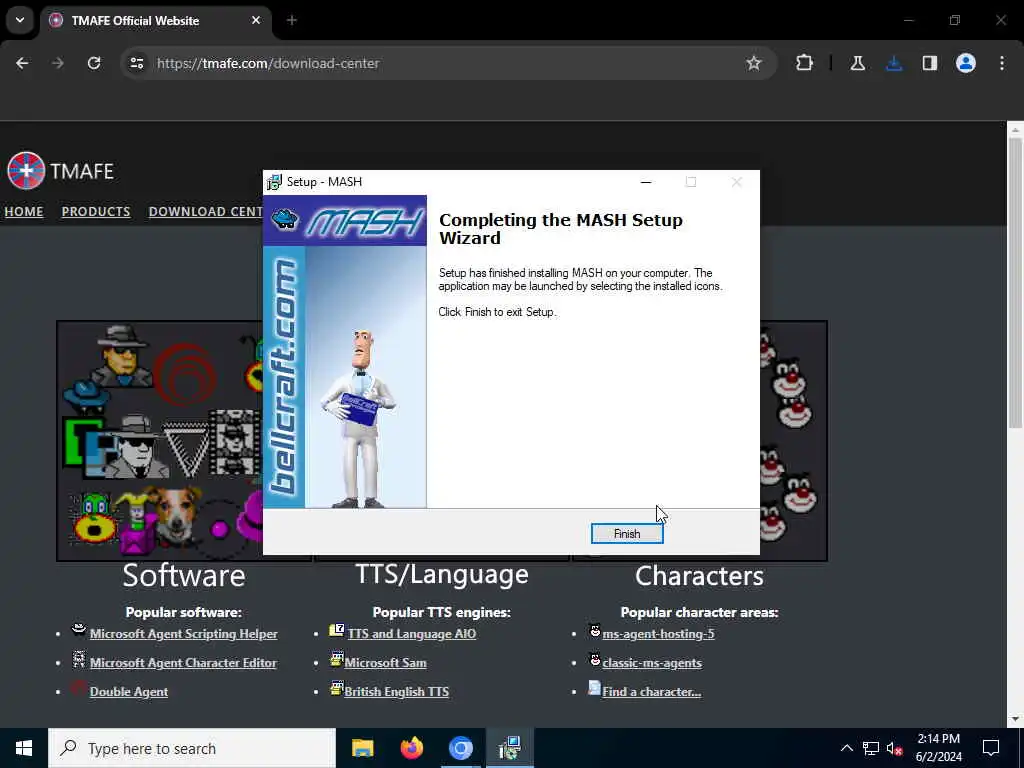The width and height of the screenshot is (1024, 768).
Task: Open Chrome Labs flask icon
Action: point(857,63)
